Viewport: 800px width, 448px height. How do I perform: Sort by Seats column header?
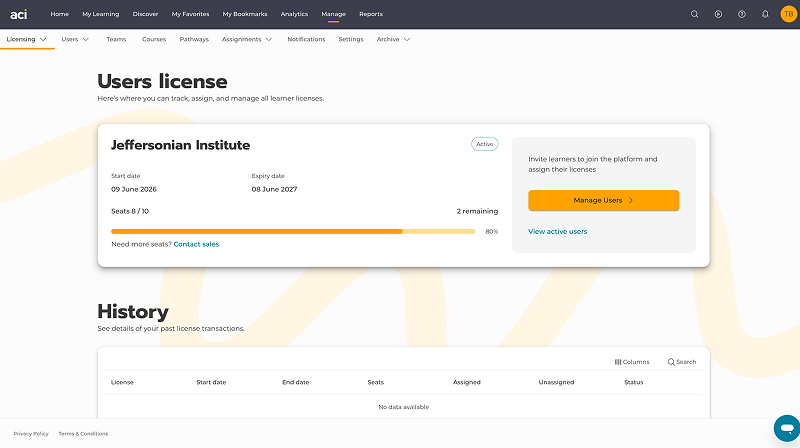point(376,382)
